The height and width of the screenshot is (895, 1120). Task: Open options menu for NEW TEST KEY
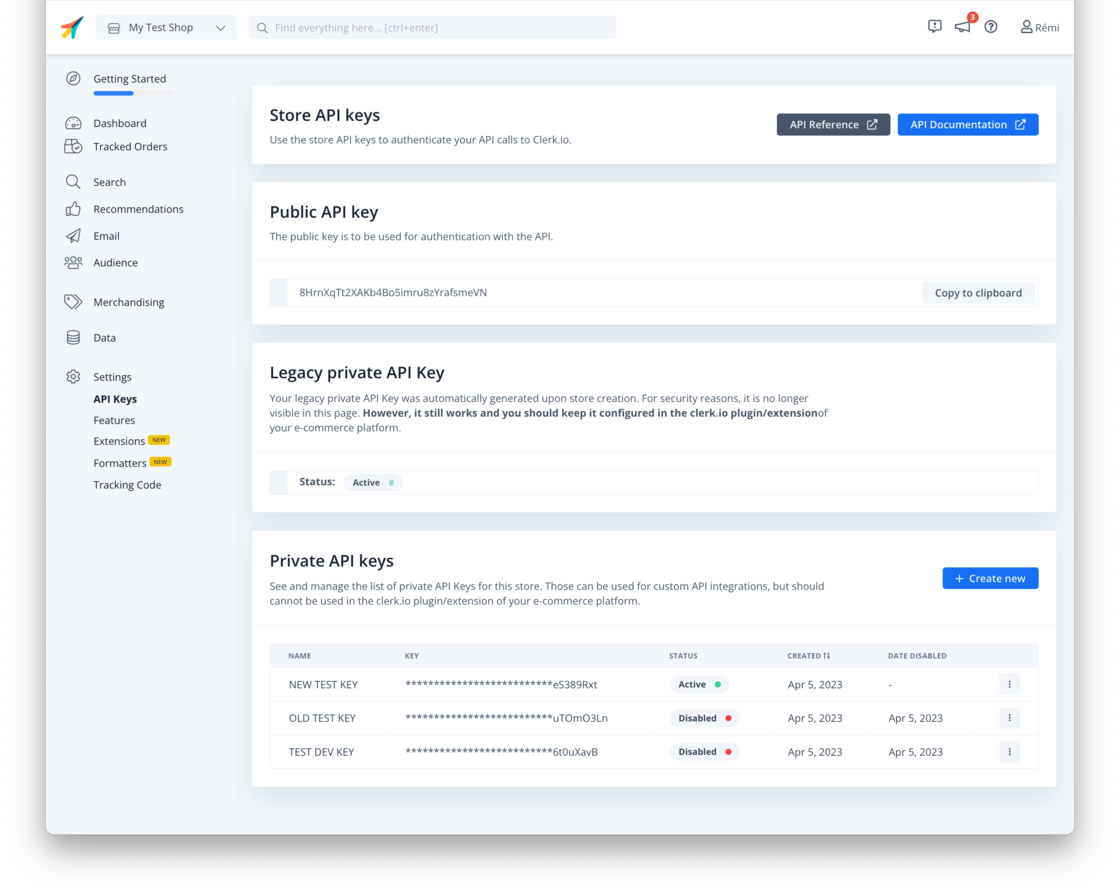tap(1010, 684)
